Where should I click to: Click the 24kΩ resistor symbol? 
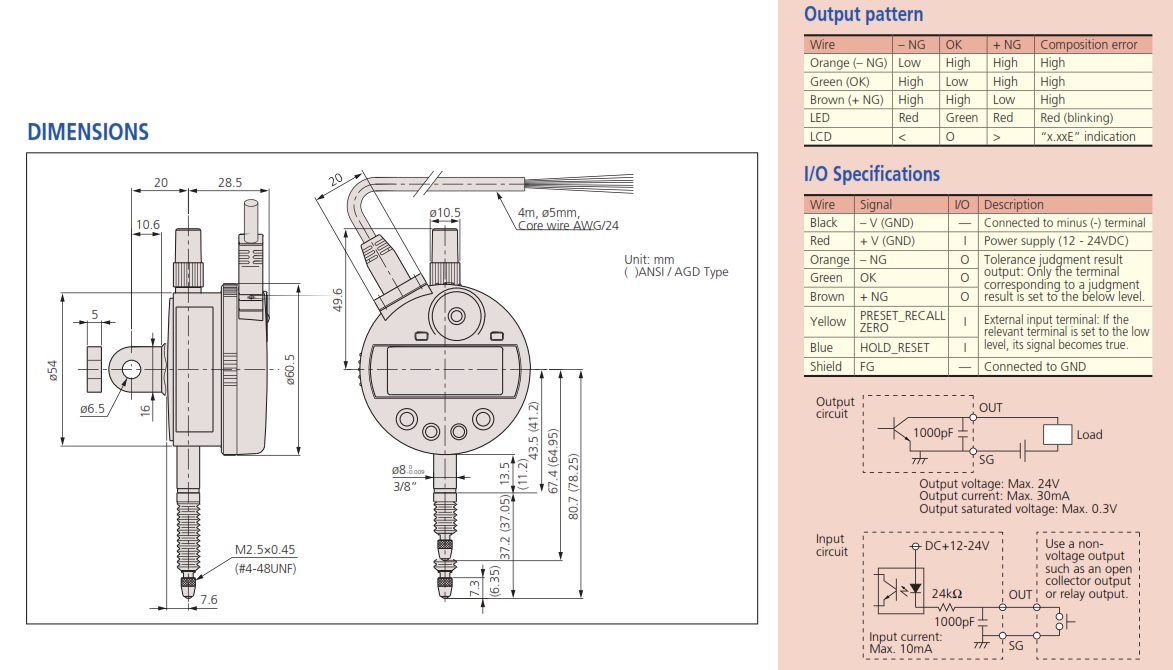pyautogui.click(x=946, y=607)
